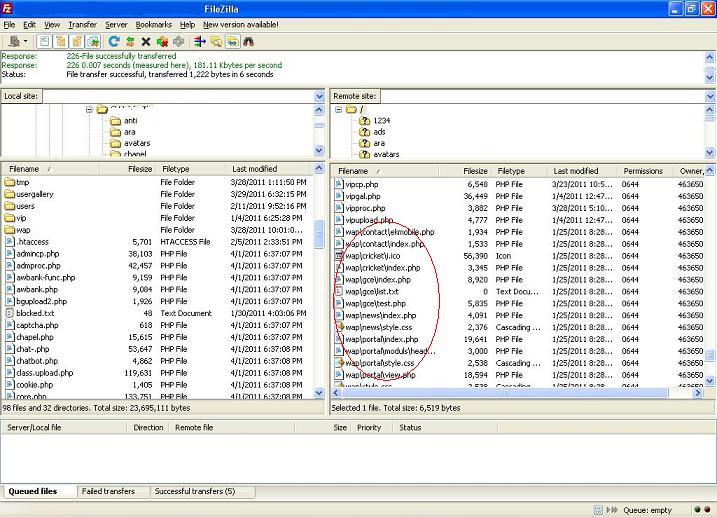Open the Site Manager icon

(14, 42)
